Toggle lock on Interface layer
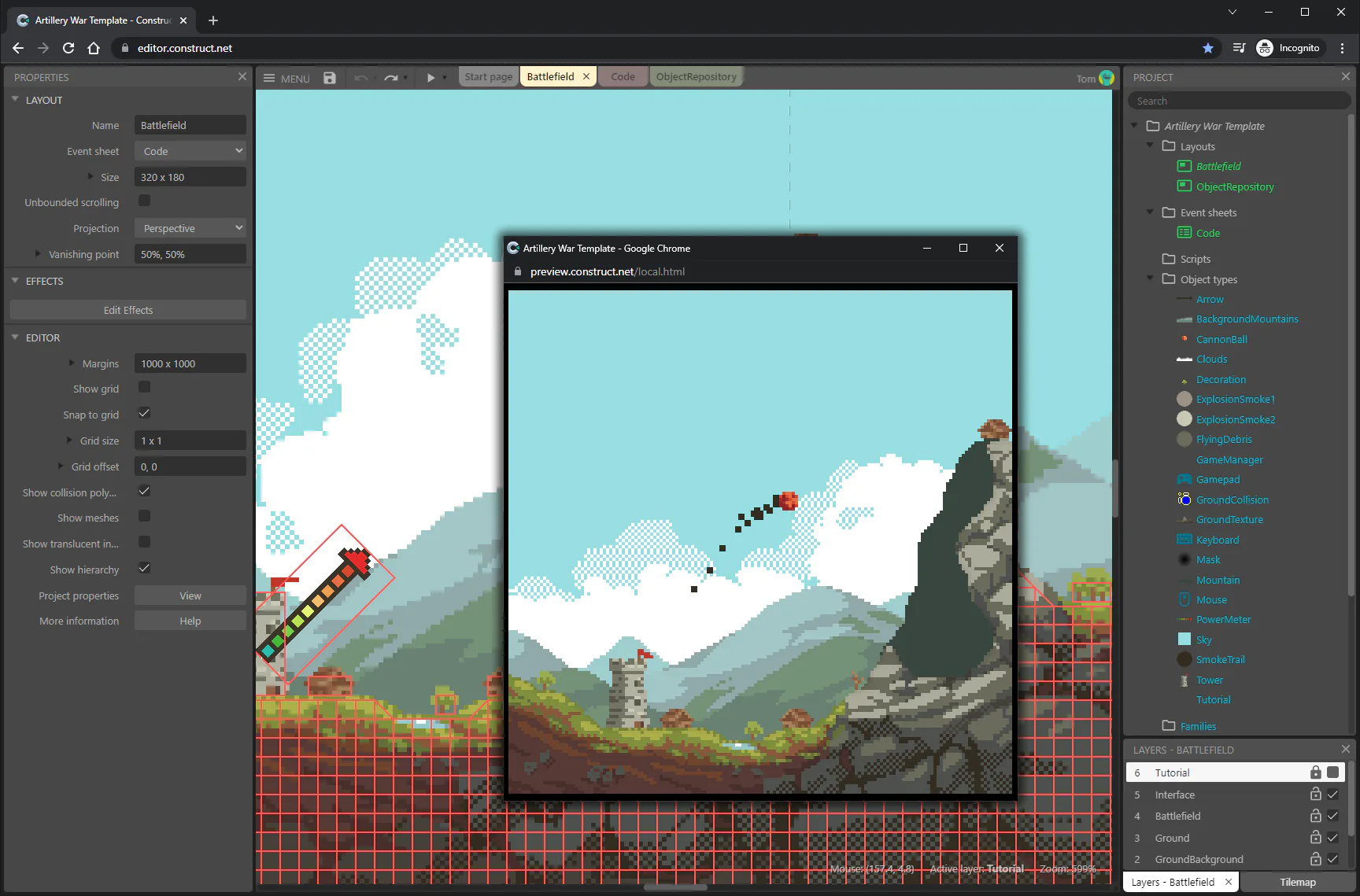The height and width of the screenshot is (896, 1360). pos(1315,795)
